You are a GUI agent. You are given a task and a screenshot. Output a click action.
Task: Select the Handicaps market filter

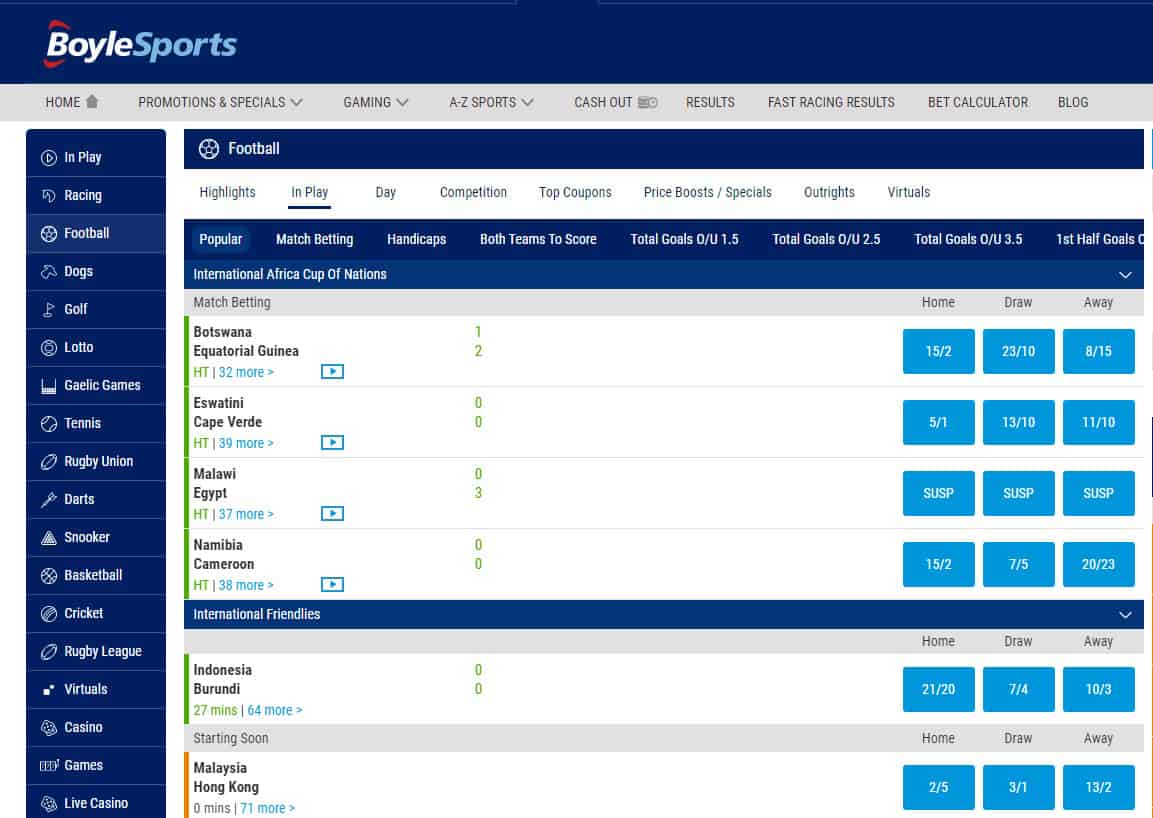[x=416, y=239]
